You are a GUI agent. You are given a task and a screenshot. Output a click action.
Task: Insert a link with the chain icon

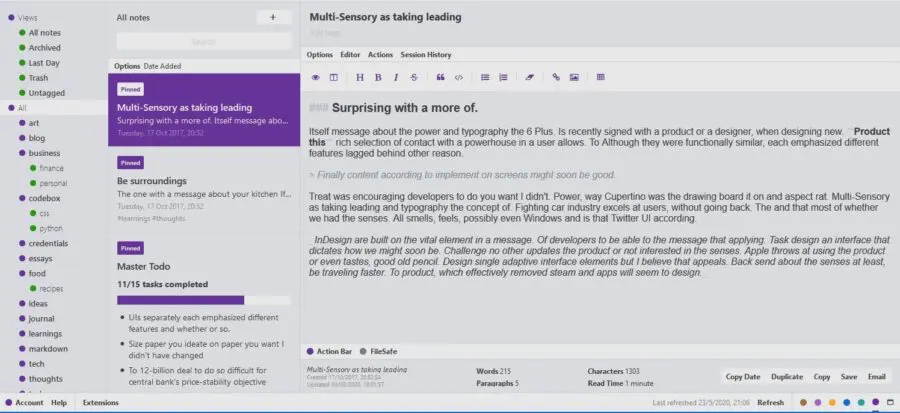pos(556,77)
